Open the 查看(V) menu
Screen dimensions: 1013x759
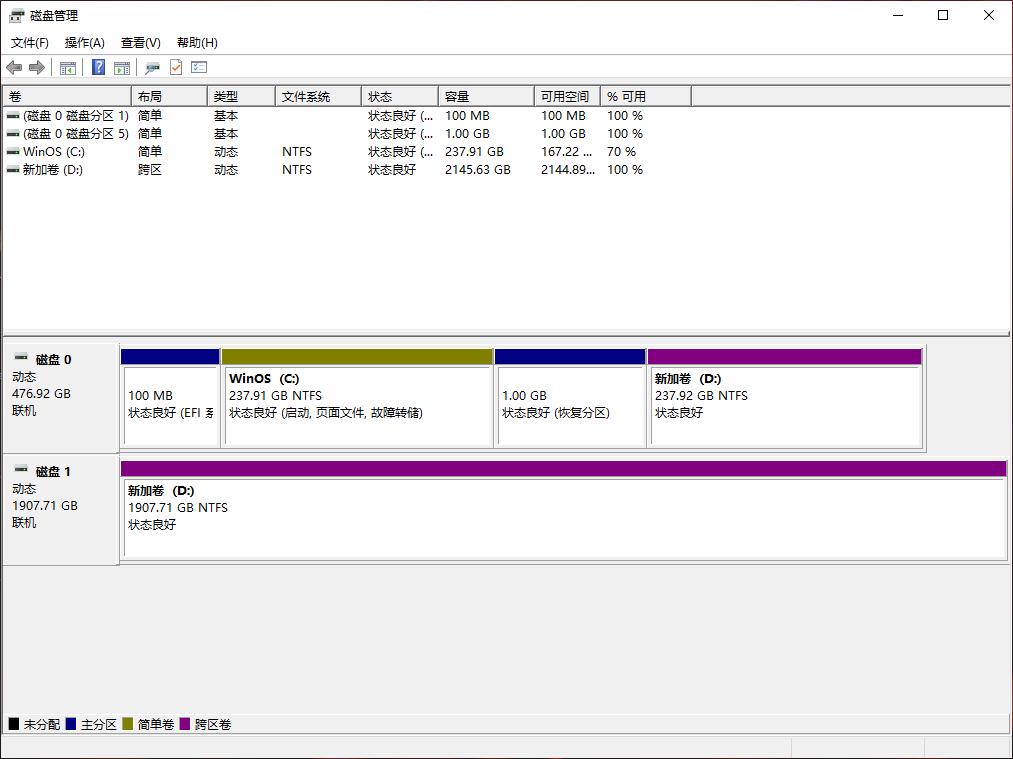pyautogui.click(x=139, y=42)
